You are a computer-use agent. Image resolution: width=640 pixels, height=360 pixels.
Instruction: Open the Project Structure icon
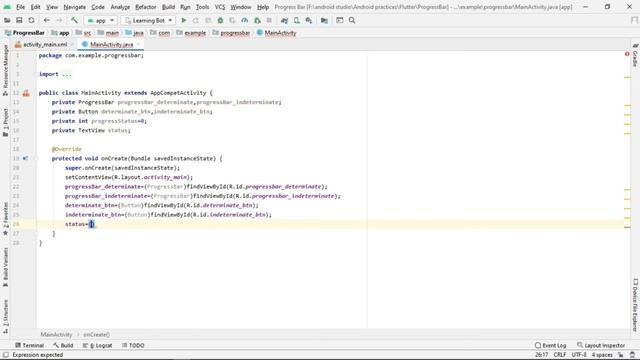324,20
